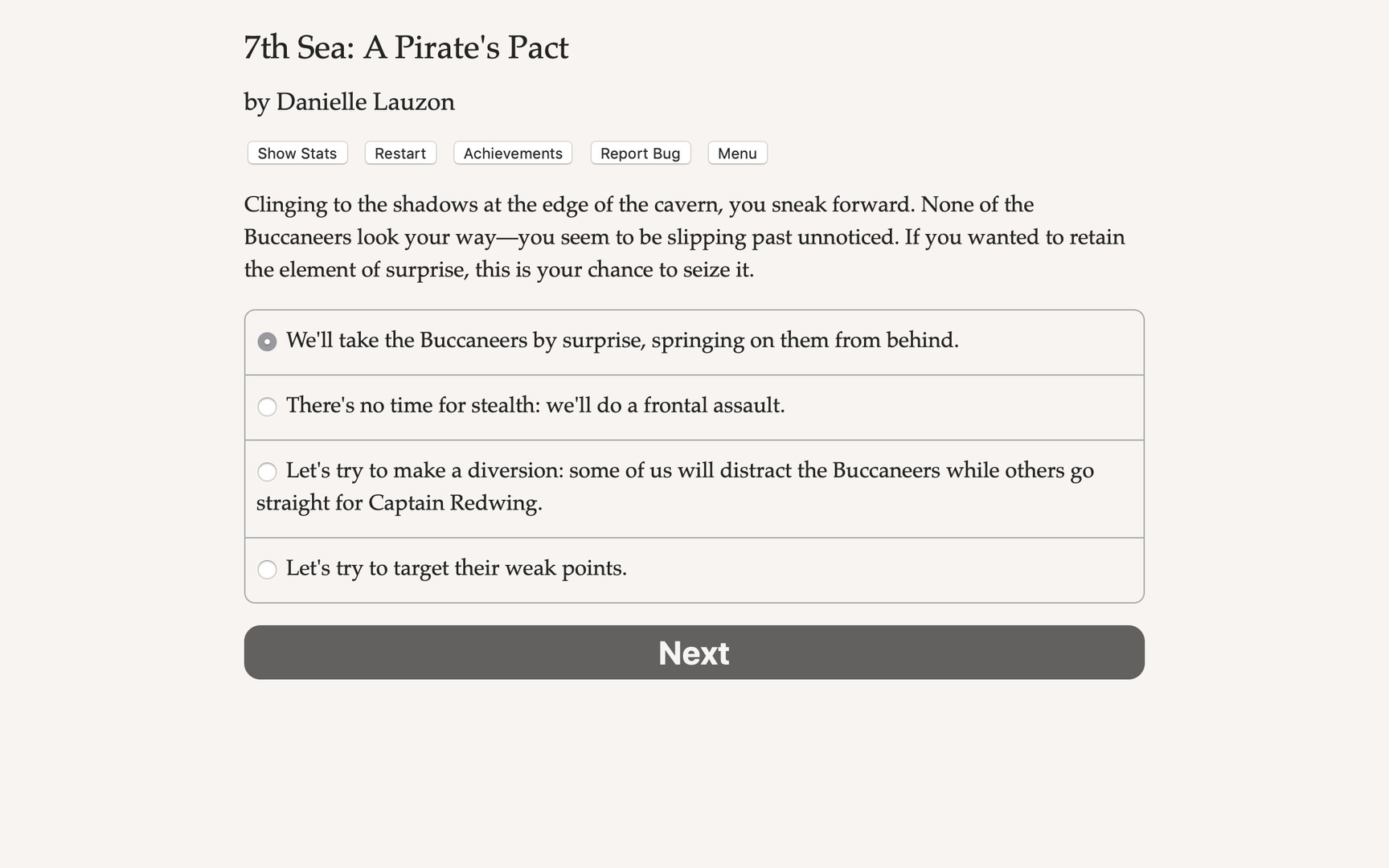Report a bug in the game
The image size is (1389, 868).
click(640, 153)
